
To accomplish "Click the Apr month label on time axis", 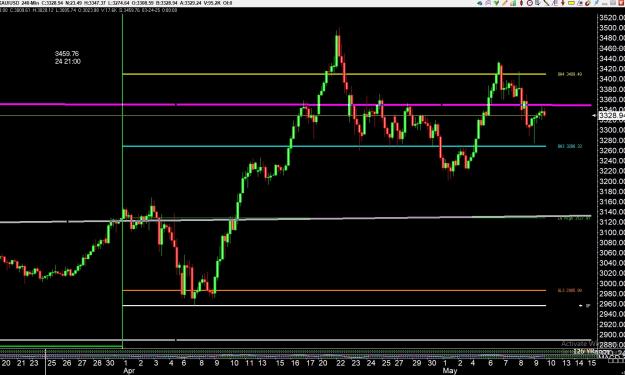I will [x=129, y=371].
